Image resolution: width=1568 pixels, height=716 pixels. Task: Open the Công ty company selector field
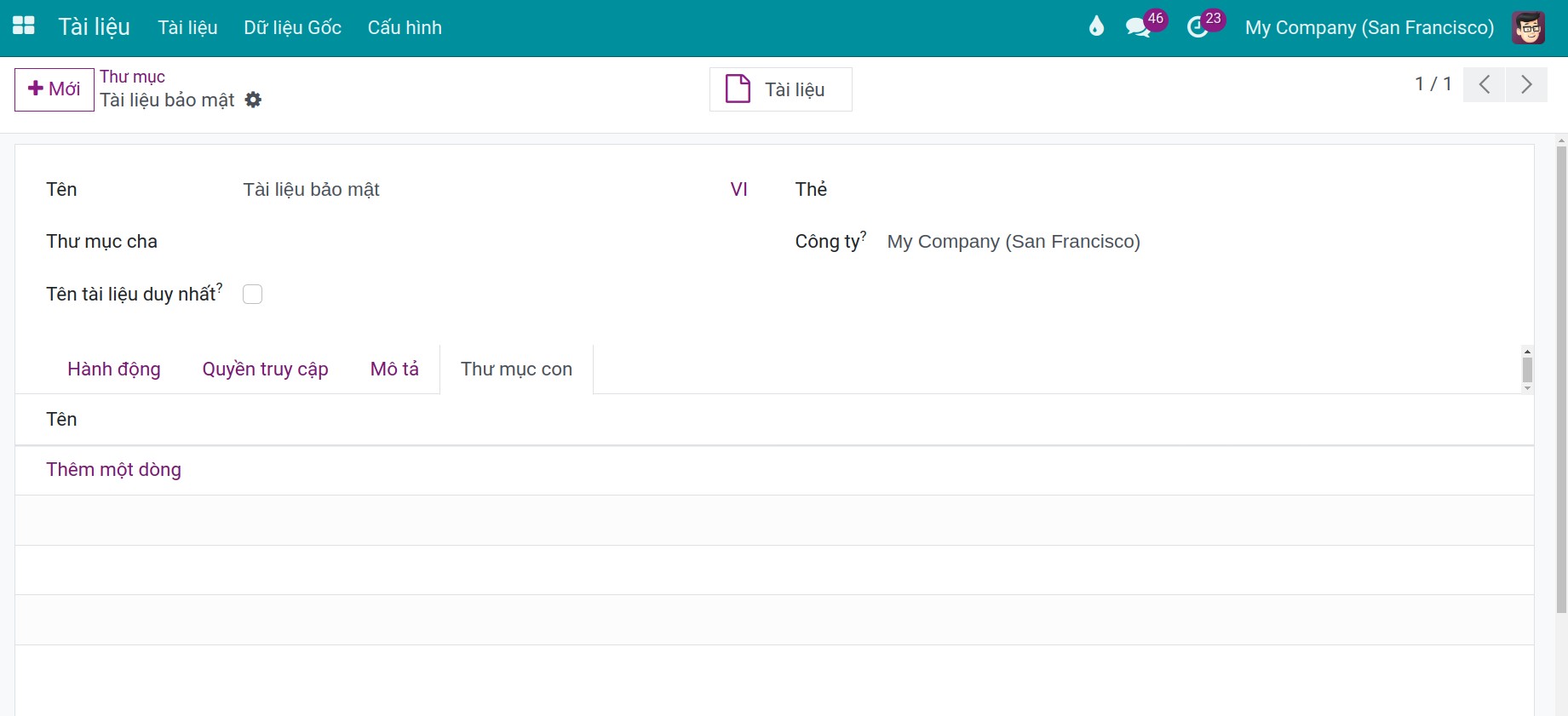[x=1192, y=241]
